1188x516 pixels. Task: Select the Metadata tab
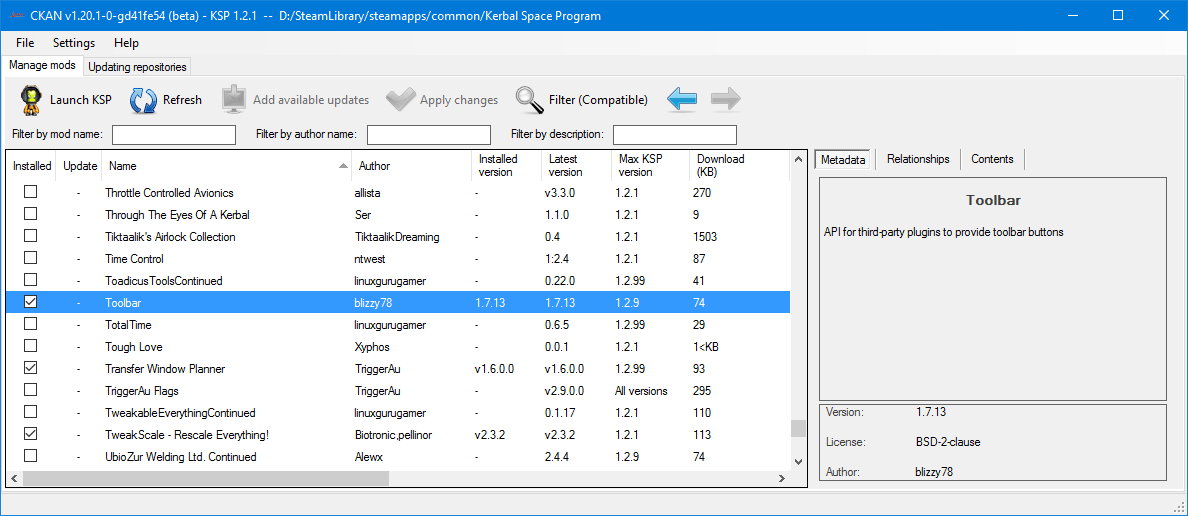coord(843,159)
